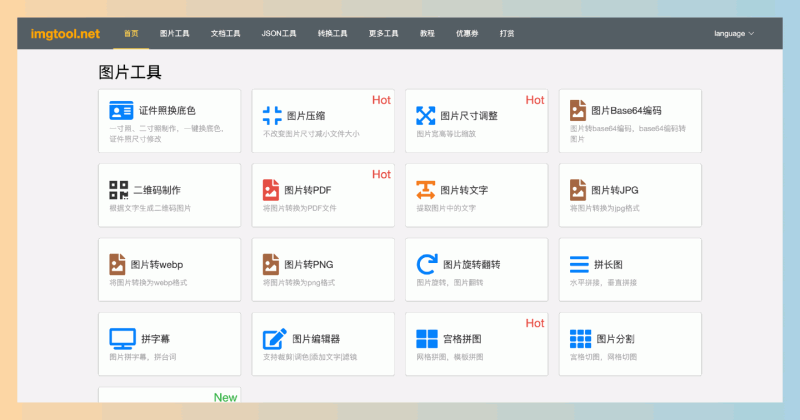Click the Hot badge on 图片转PDF card
The height and width of the screenshot is (420, 800).
point(381,175)
